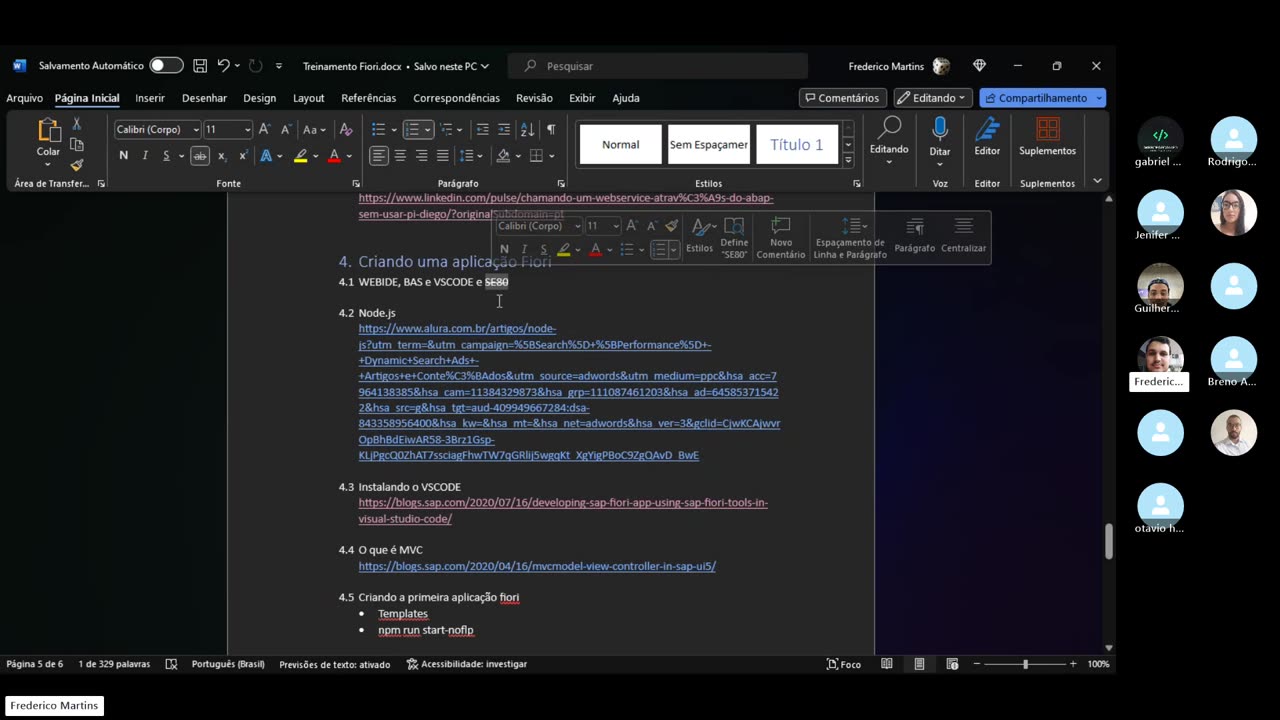This screenshot has height=720, width=1280.
Task: Decrease font size with the ribbon's smaller A icon
Action: [x=285, y=129]
